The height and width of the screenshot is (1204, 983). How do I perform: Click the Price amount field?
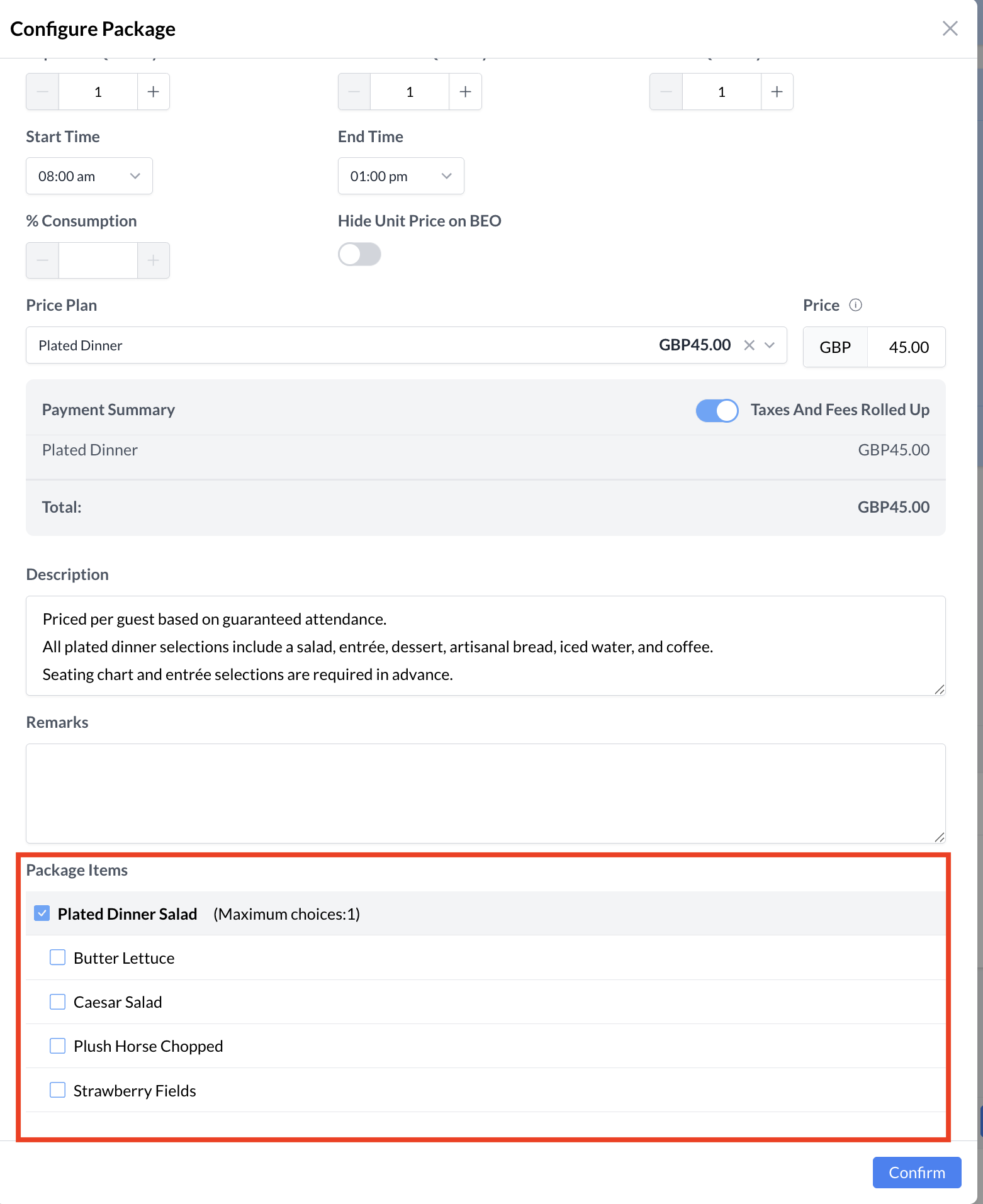pos(906,347)
